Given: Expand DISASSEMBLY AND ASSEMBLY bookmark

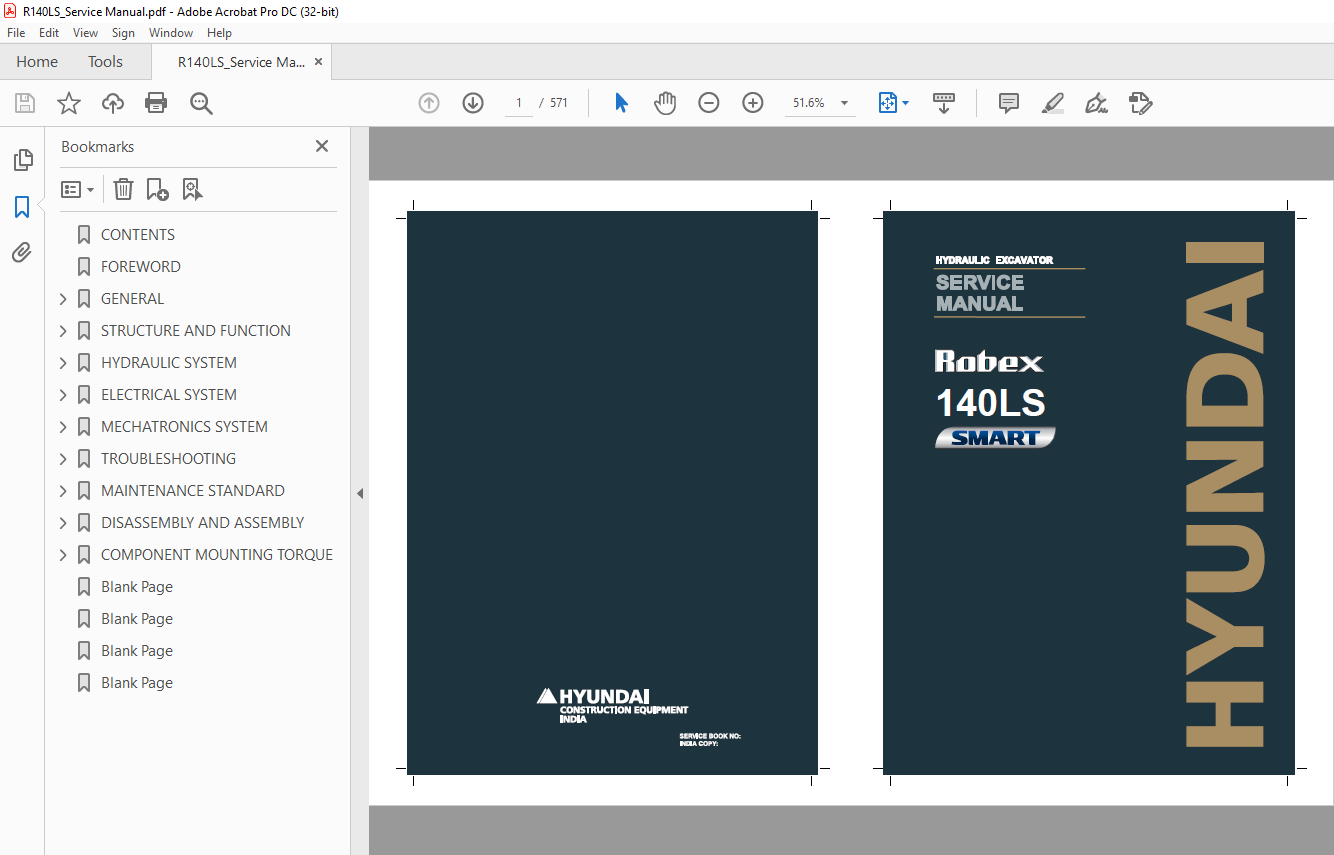Looking at the screenshot, I should [x=64, y=523].
